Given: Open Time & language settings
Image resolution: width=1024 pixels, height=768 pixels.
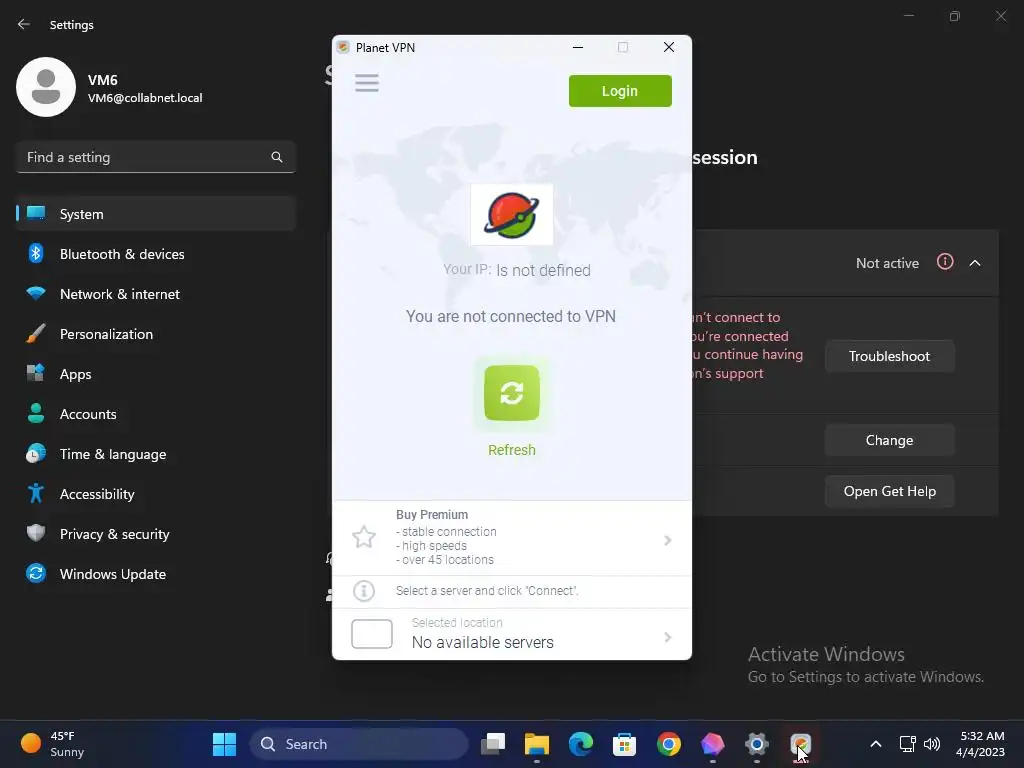Looking at the screenshot, I should (x=155, y=454).
